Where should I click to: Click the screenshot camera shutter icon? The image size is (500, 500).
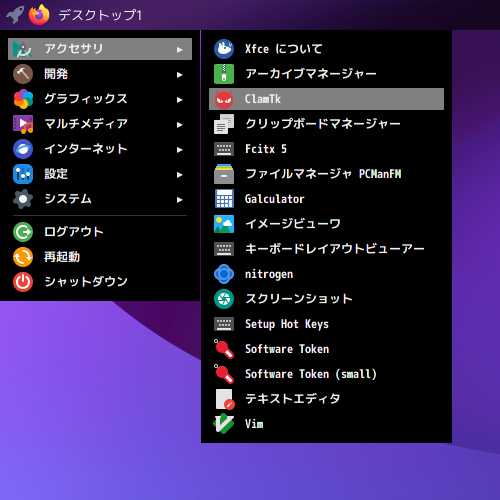(224, 299)
